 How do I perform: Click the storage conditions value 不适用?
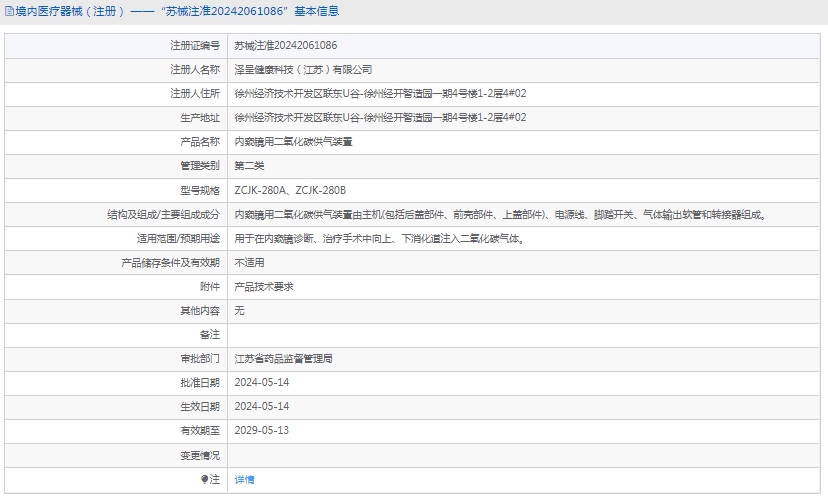click(248, 262)
